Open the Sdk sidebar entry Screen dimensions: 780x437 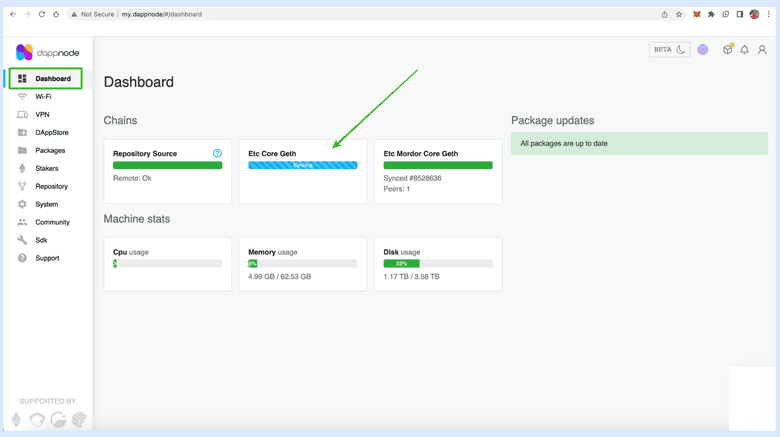coord(41,241)
